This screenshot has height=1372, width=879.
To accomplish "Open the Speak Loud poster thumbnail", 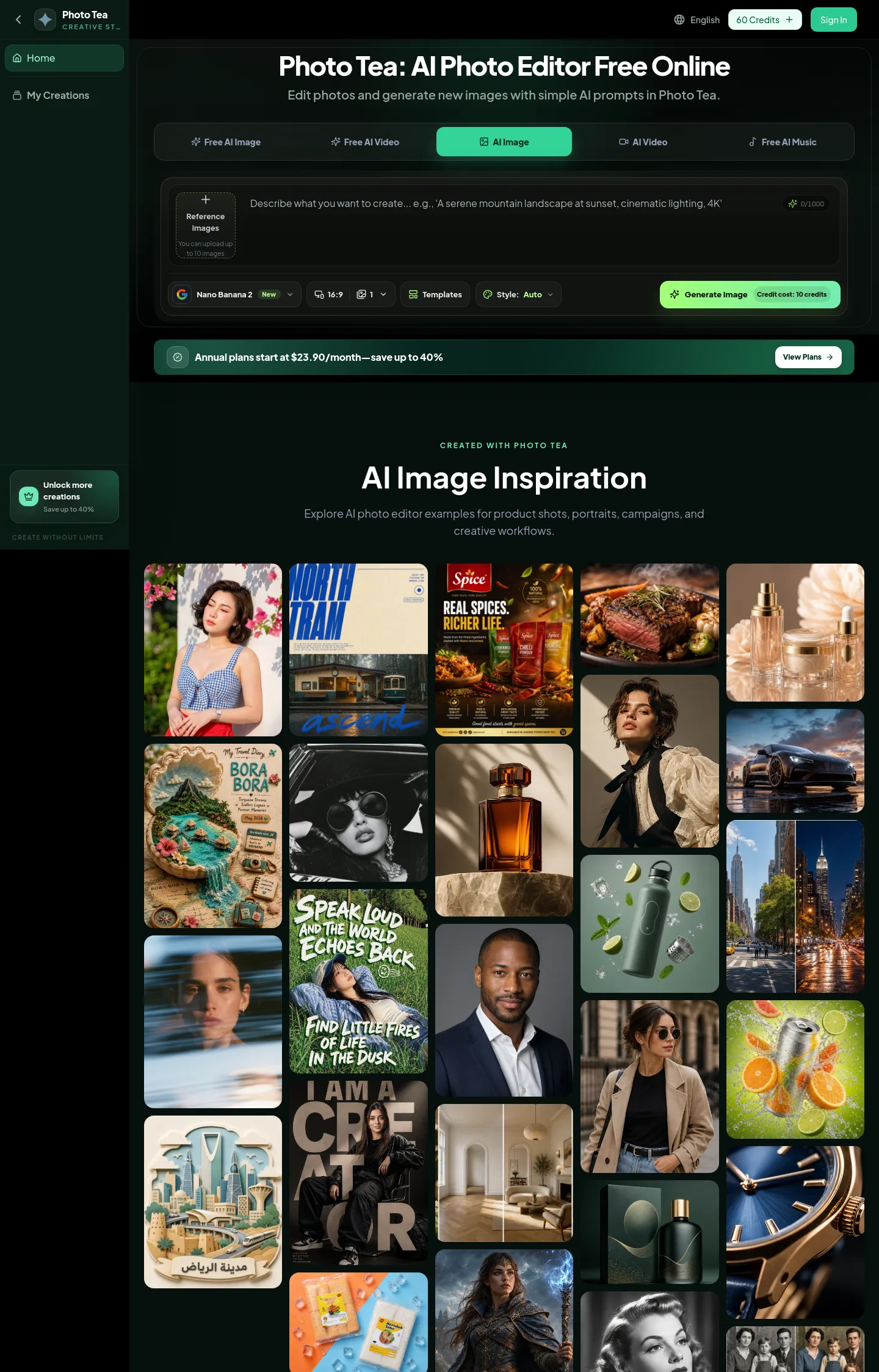I will tap(358, 981).
